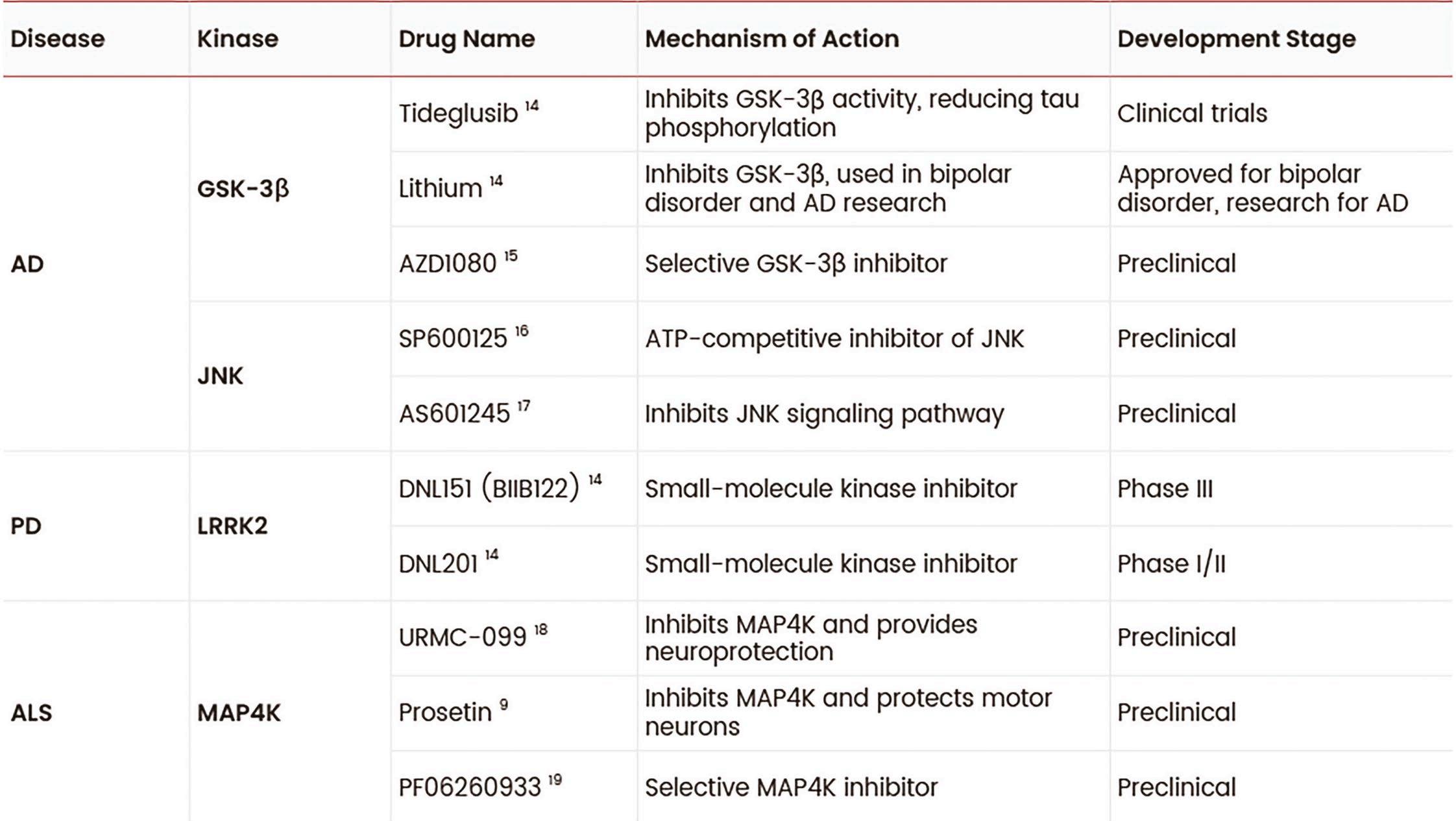Viewport: 1456px width, 821px height.
Task: Select the GSK-3β kinase cell
Action: (x=243, y=189)
